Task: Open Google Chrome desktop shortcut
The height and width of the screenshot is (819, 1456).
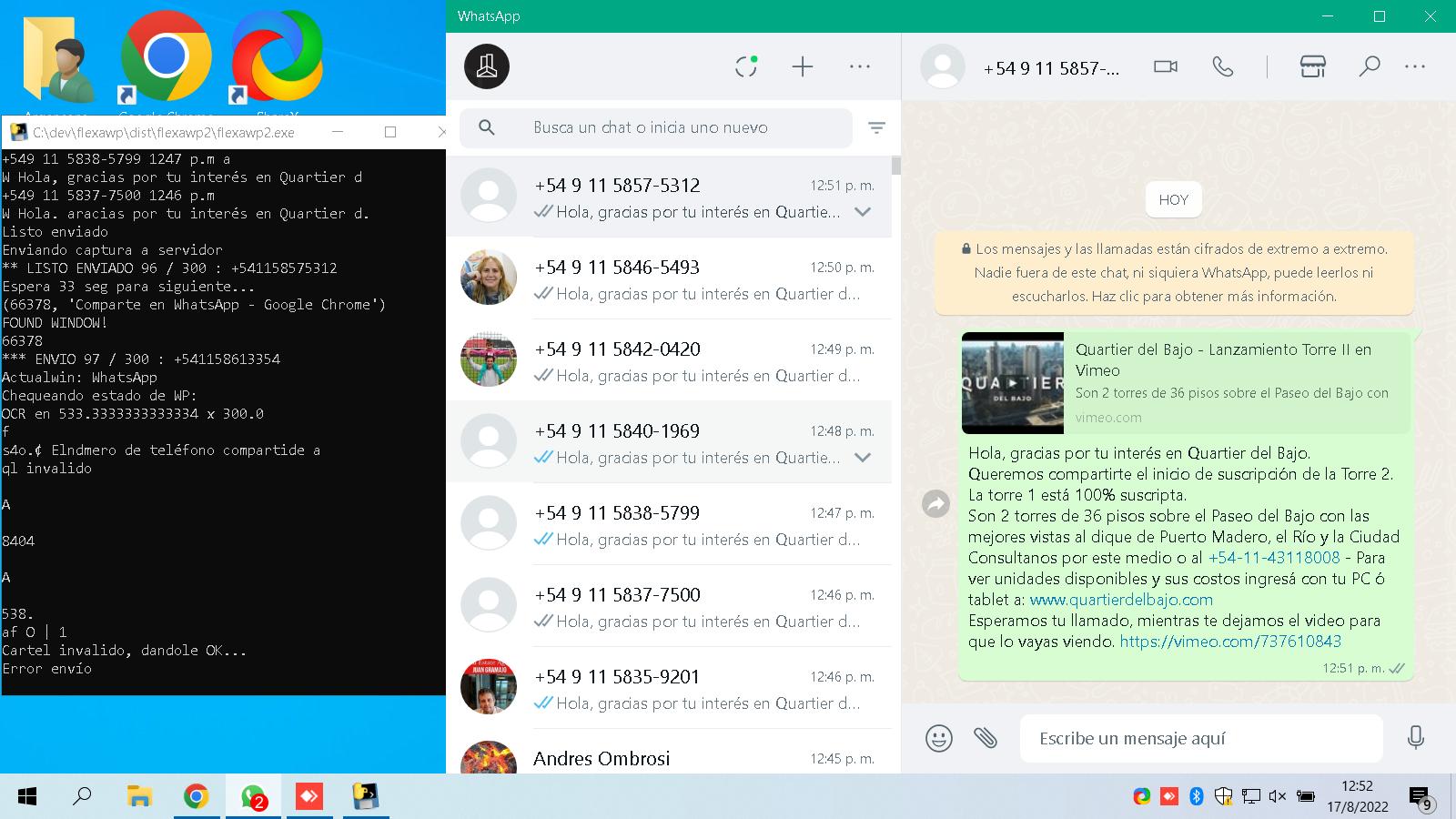Action: (x=166, y=59)
